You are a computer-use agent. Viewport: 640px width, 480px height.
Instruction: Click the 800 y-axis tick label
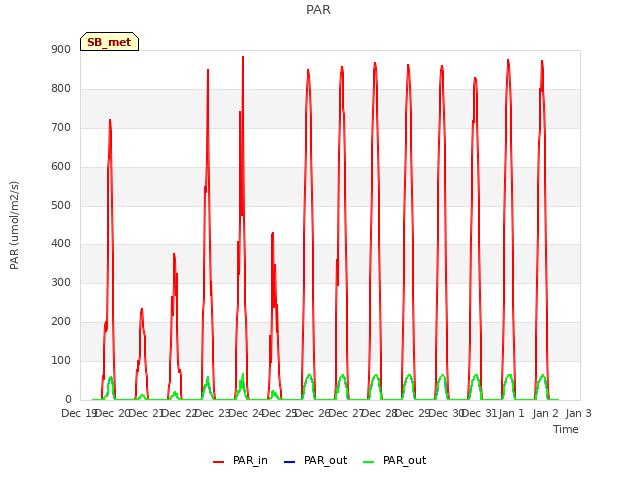[61, 89]
